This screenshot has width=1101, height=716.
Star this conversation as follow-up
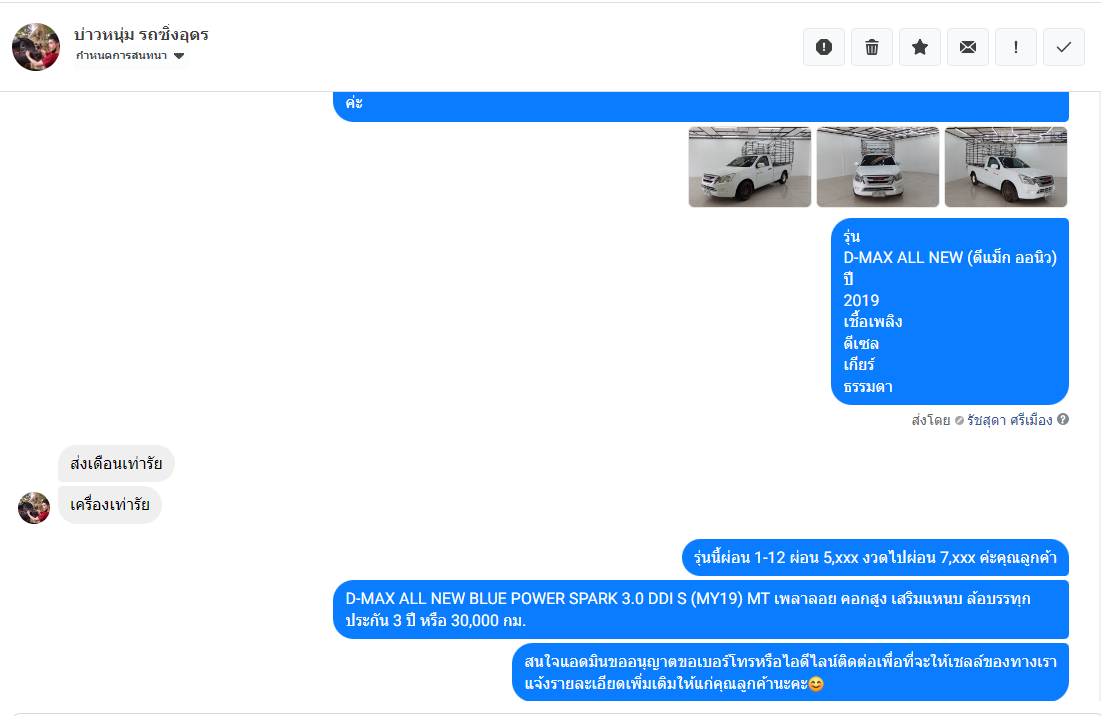[x=920, y=47]
